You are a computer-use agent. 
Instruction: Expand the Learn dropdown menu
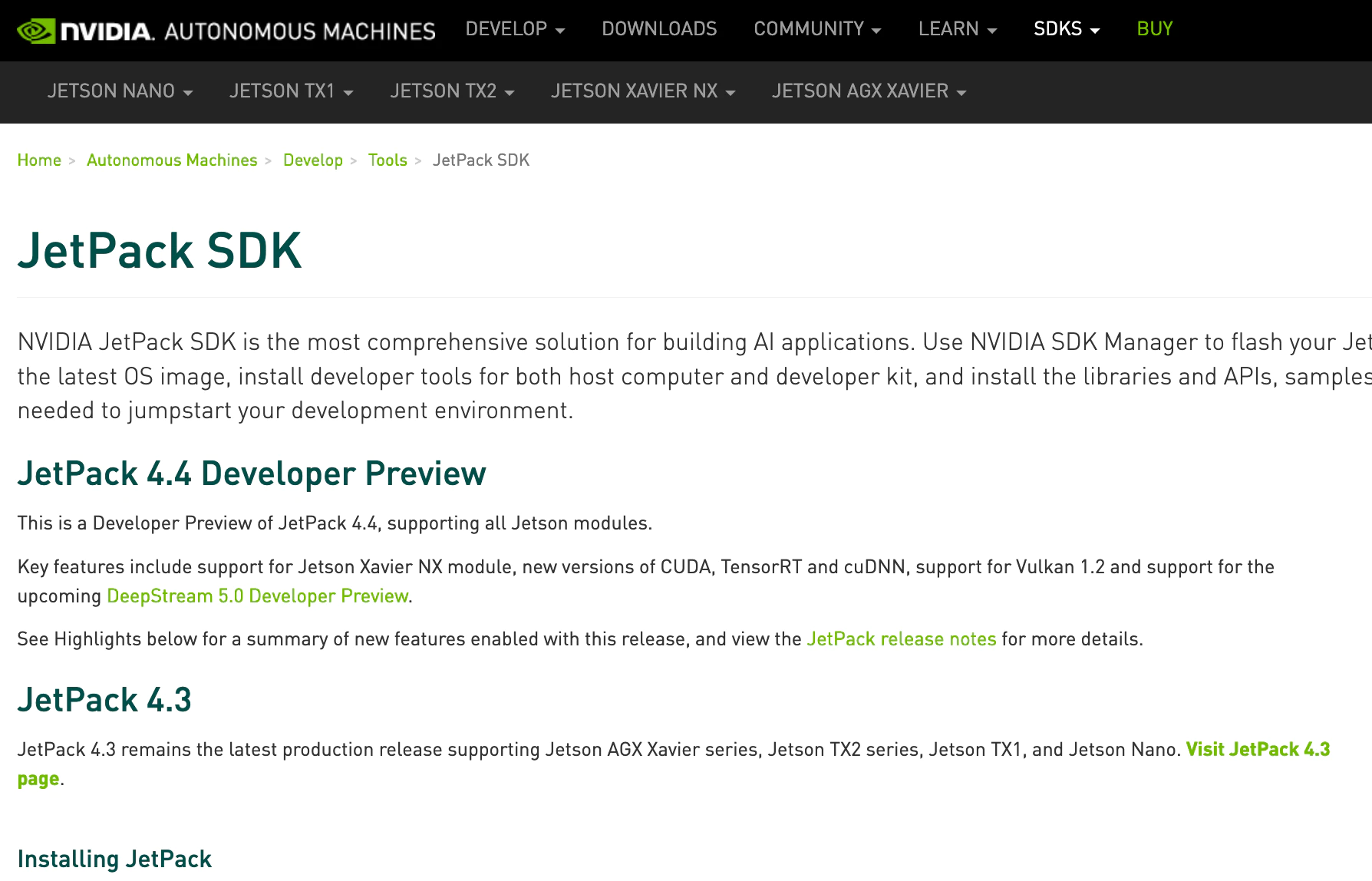[x=957, y=29]
